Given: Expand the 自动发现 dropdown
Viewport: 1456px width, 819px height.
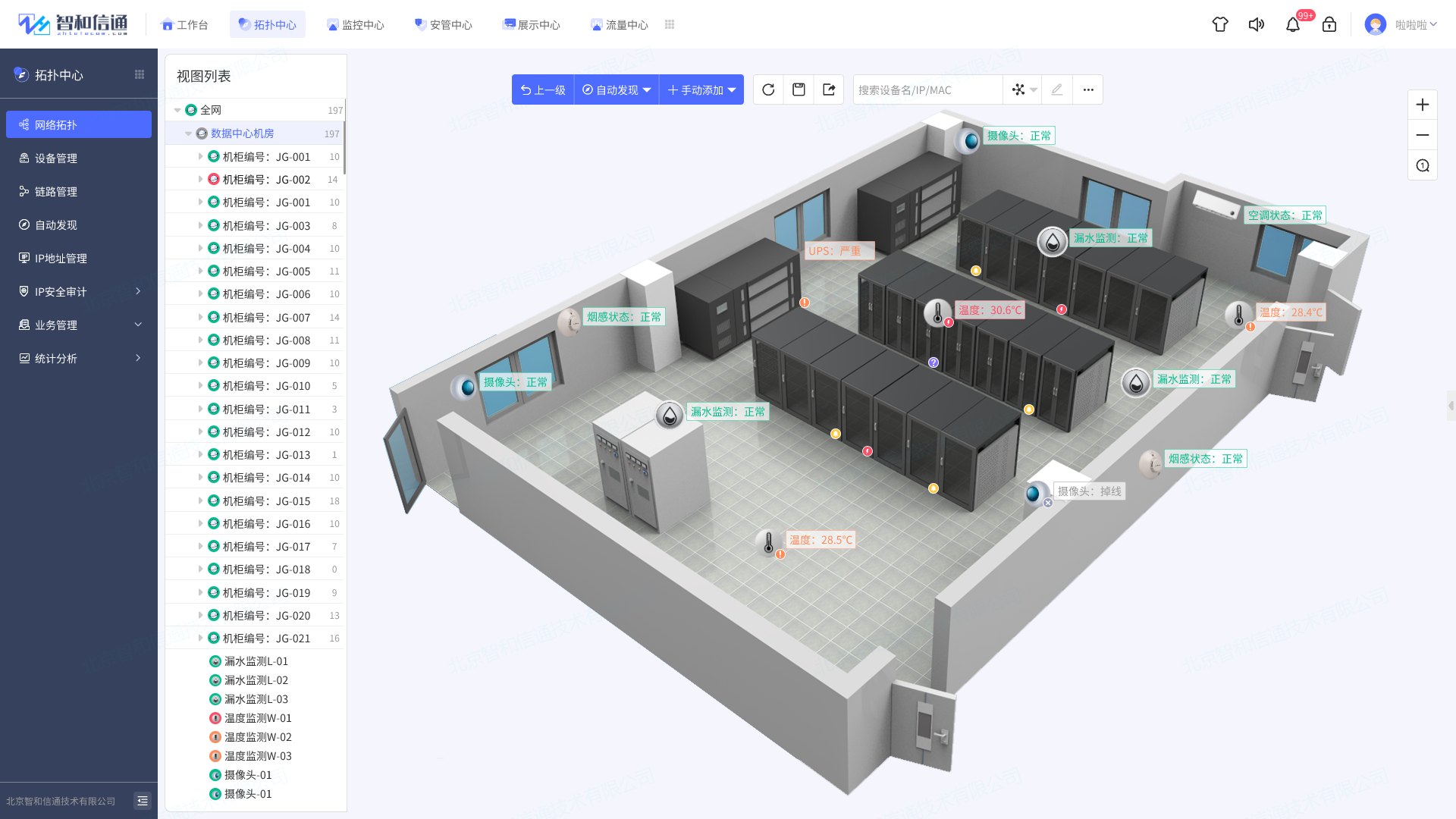Looking at the screenshot, I should point(617,89).
